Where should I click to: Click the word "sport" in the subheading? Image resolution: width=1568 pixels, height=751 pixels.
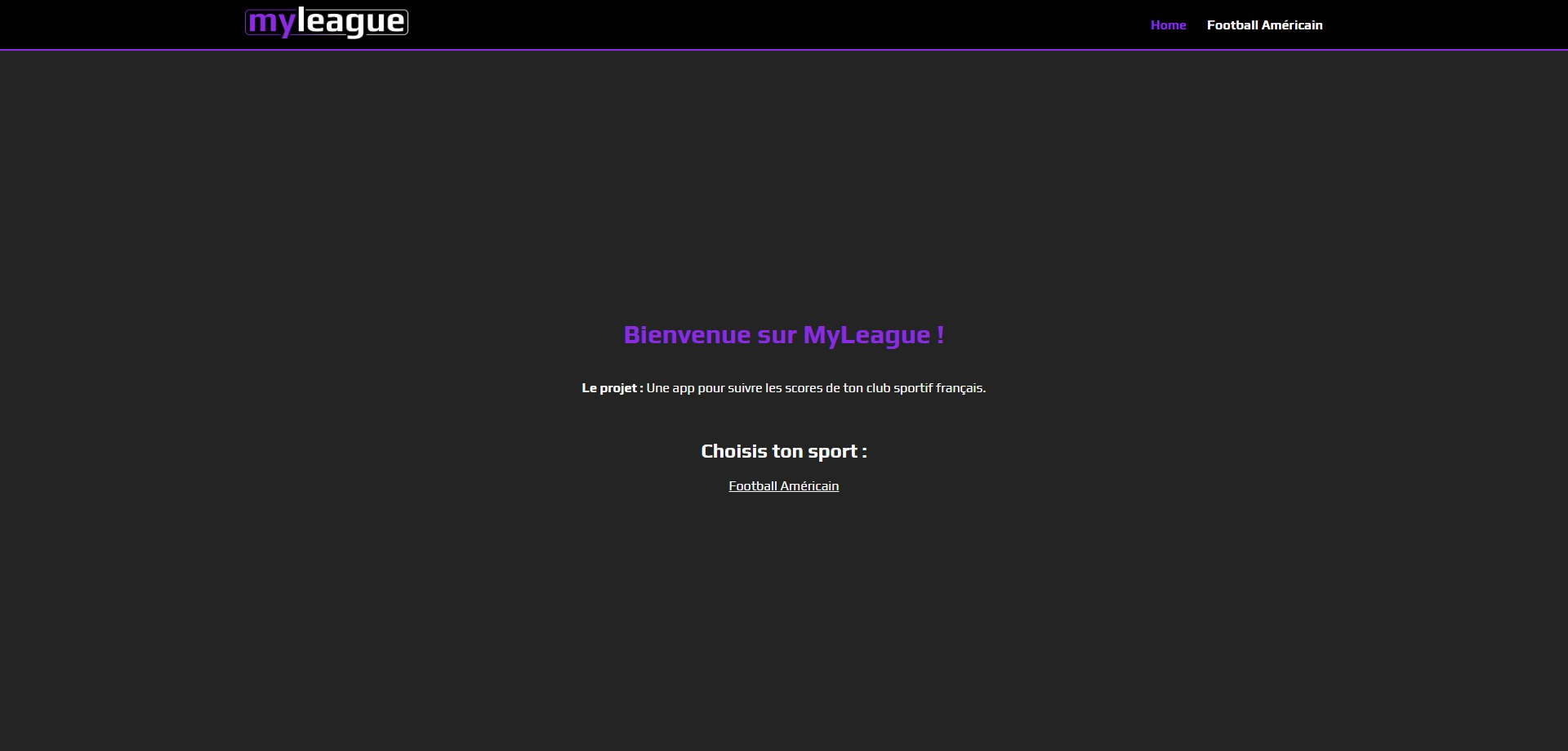pos(832,452)
